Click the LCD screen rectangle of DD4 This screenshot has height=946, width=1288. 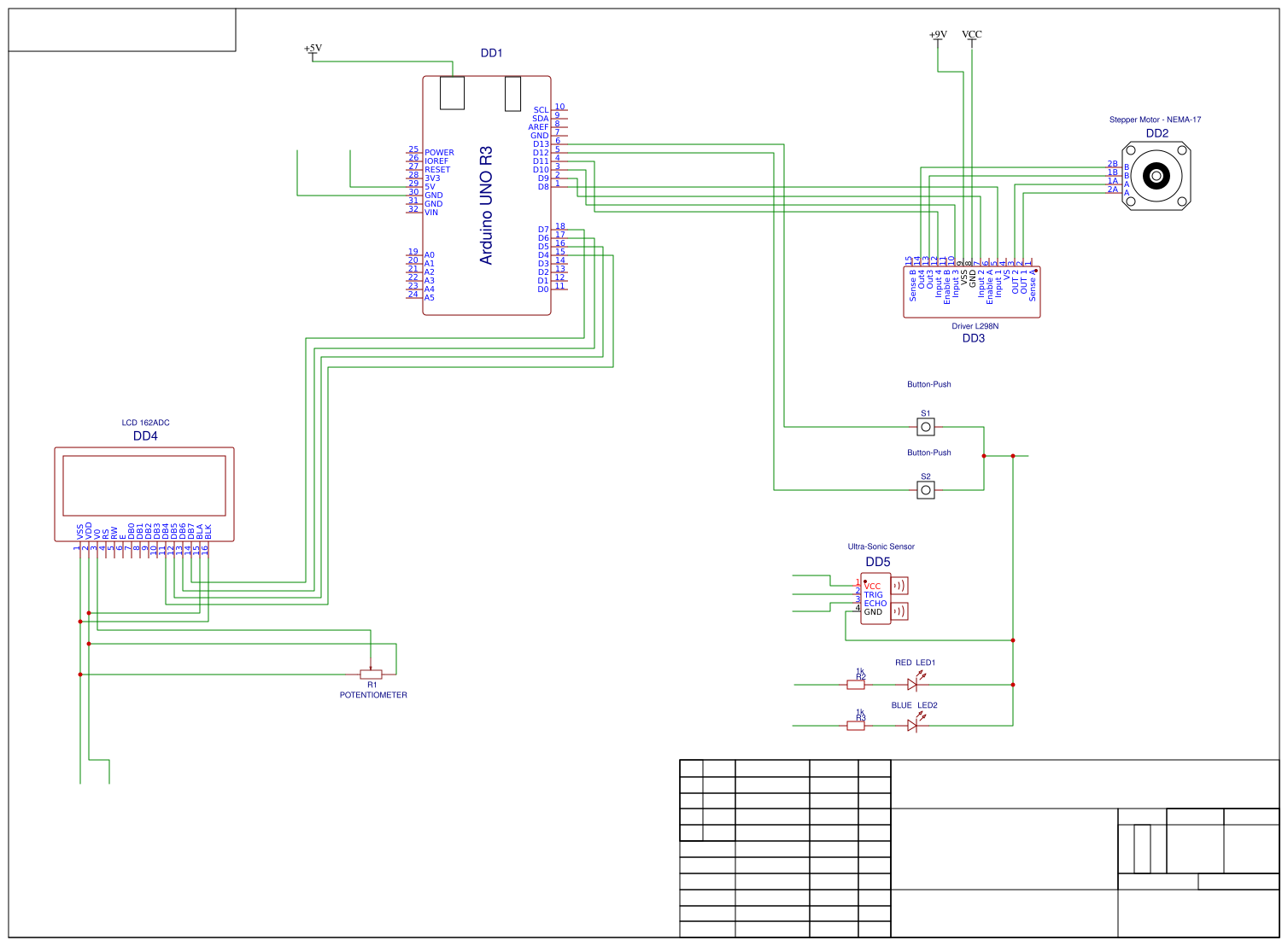click(x=144, y=486)
